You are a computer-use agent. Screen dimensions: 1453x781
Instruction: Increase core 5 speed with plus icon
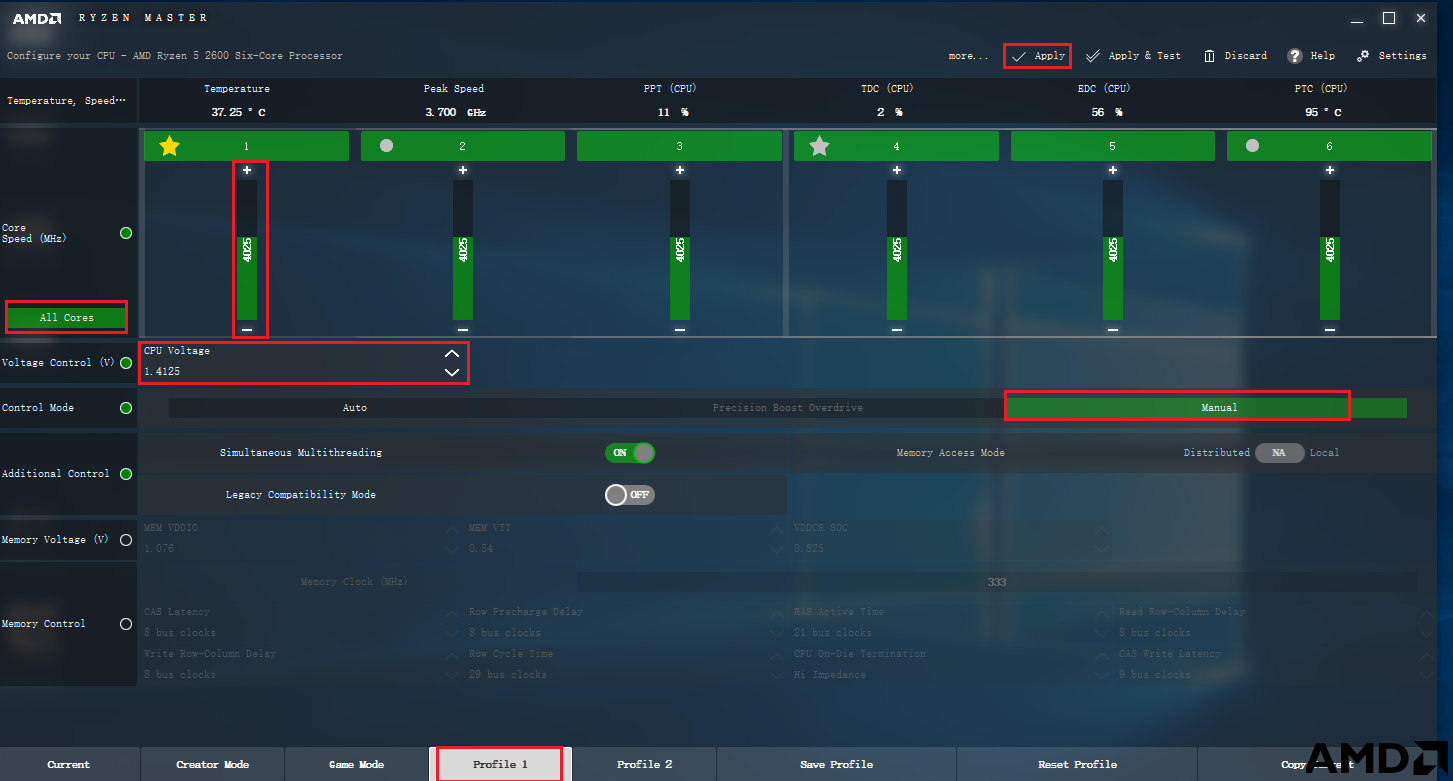(x=1113, y=170)
